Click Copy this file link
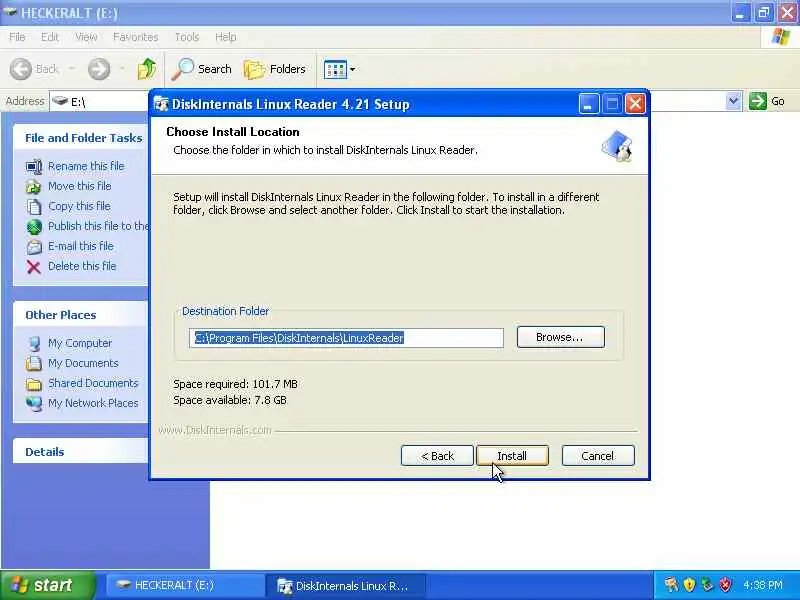Screen dimensions: 800x600 [79, 206]
